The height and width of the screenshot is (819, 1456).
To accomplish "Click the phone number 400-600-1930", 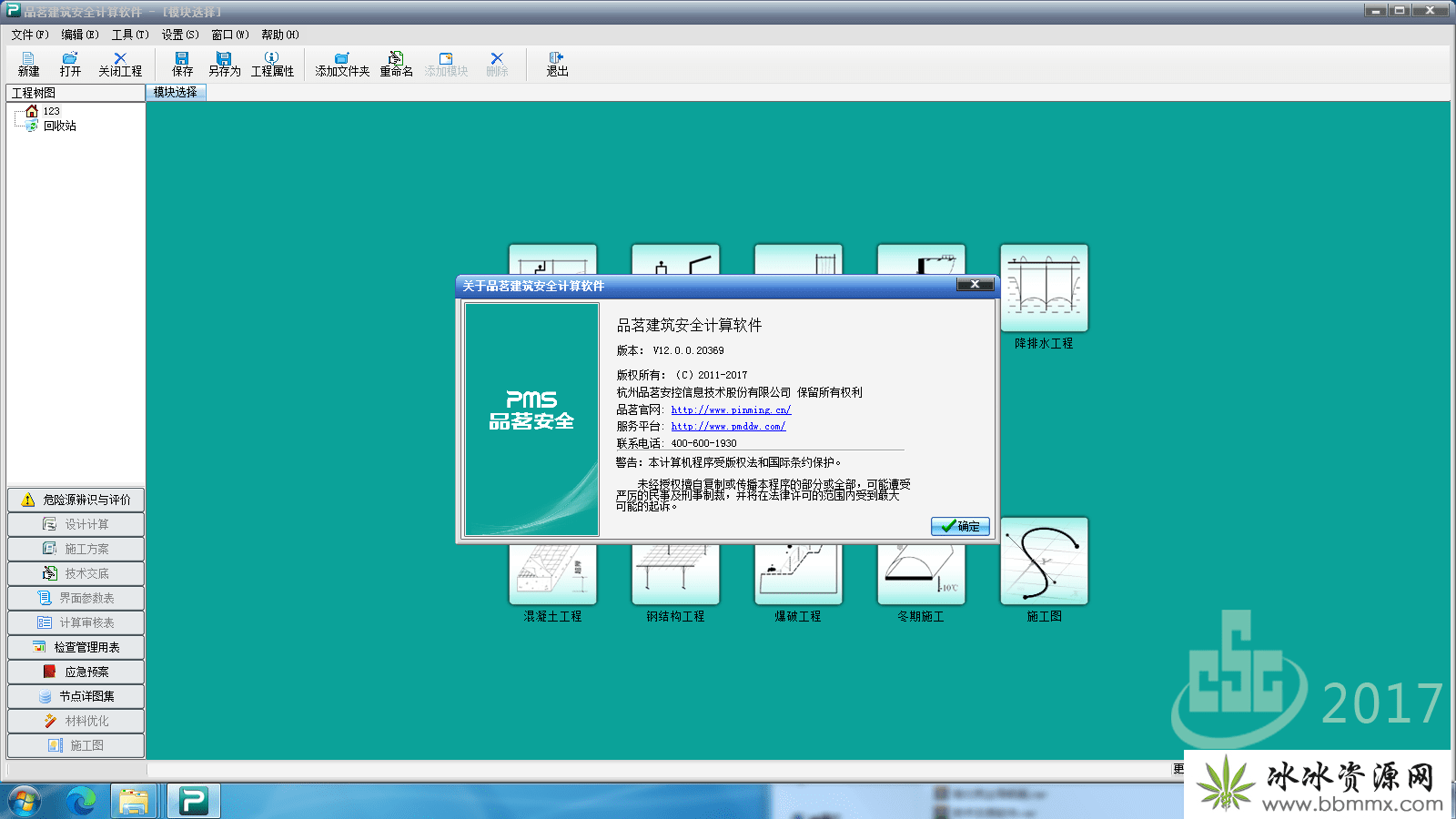I will pos(703,443).
